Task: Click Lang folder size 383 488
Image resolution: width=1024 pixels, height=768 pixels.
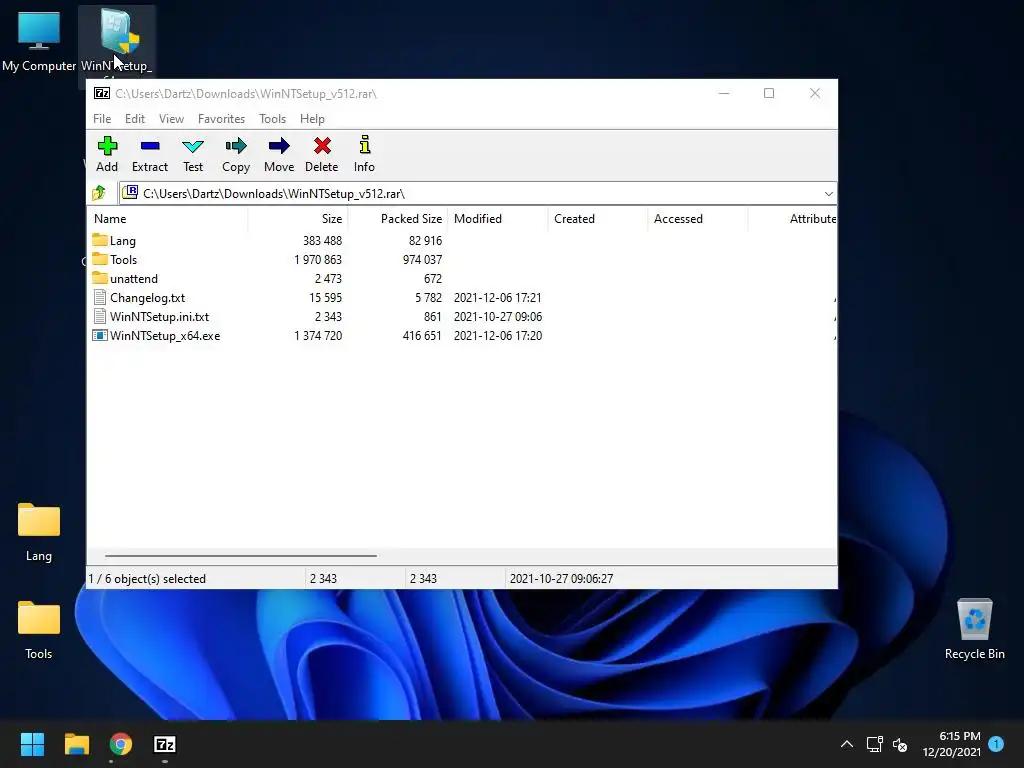Action: point(323,241)
